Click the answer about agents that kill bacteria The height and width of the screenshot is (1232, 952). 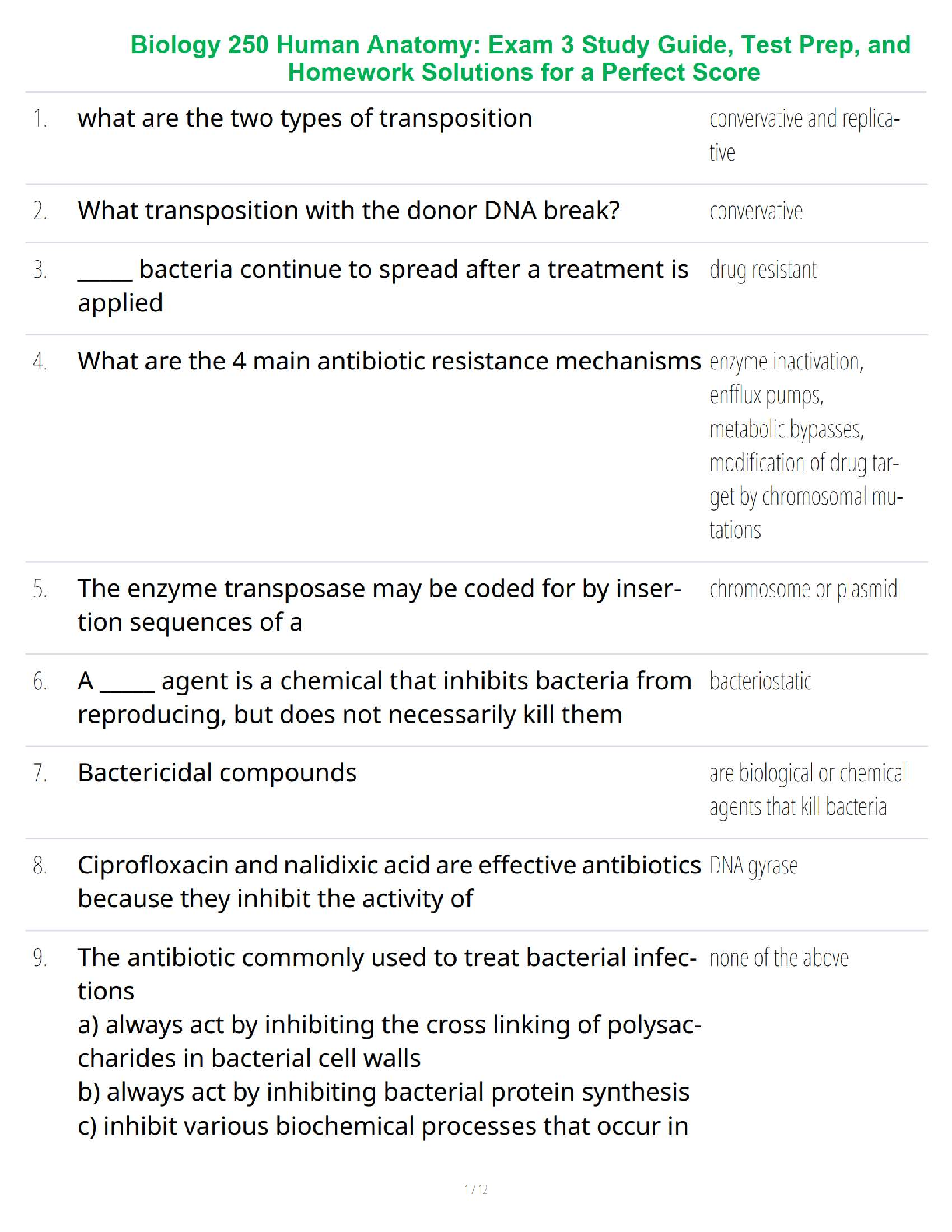point(807,789)
